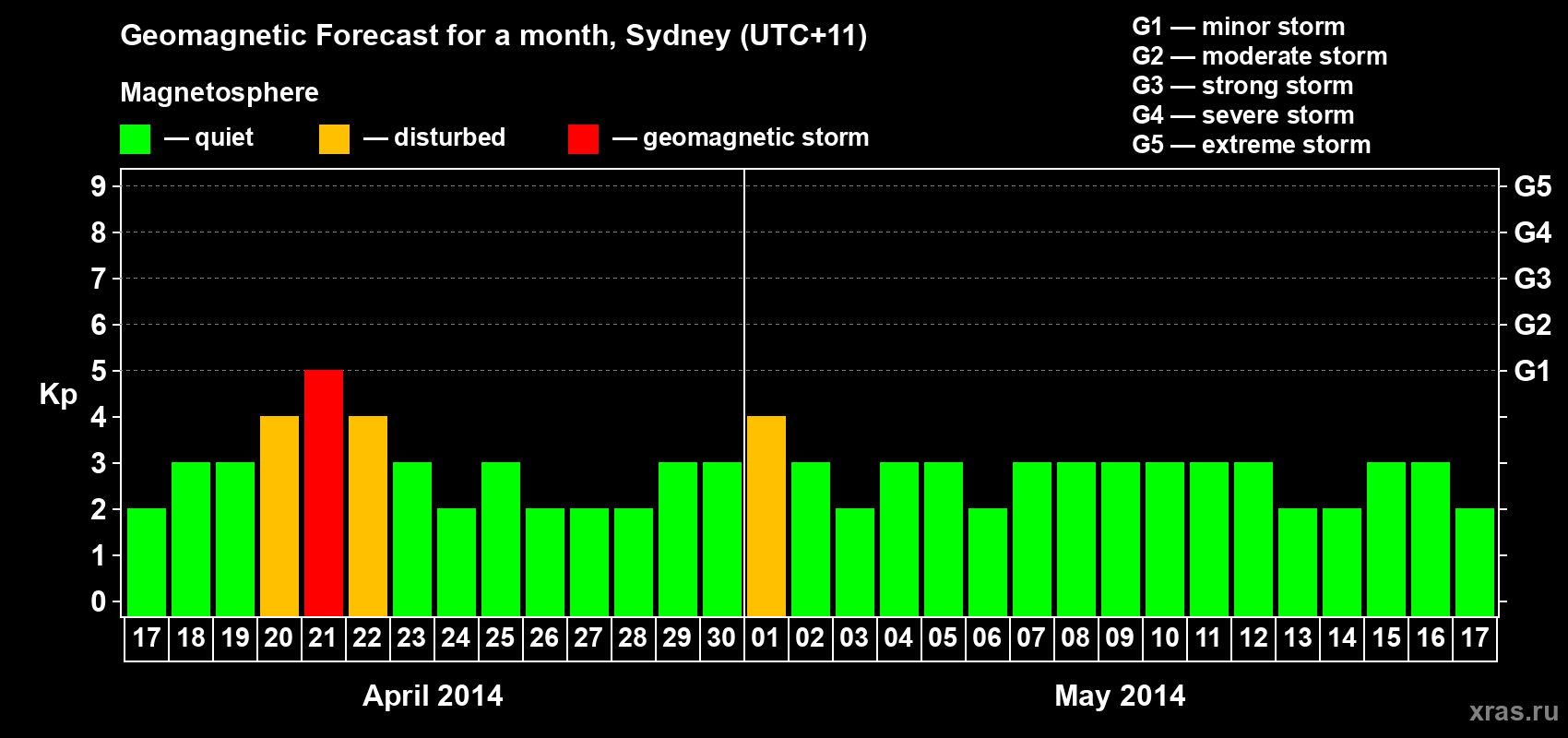Screen dimensions: 1568x738
Task: Click the date label 16 on the axis
Action: (x=1430, y=637)
